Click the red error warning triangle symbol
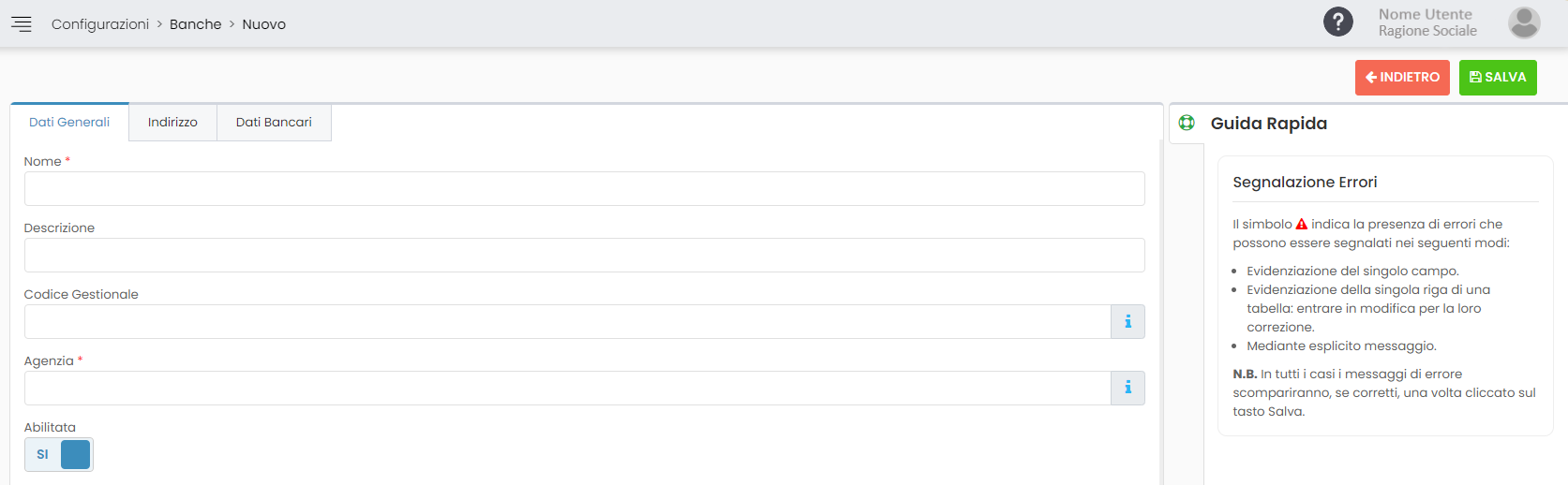The width and height of the screenshot is (1568, 485). pyautogui.click(x=1301, y=225)
